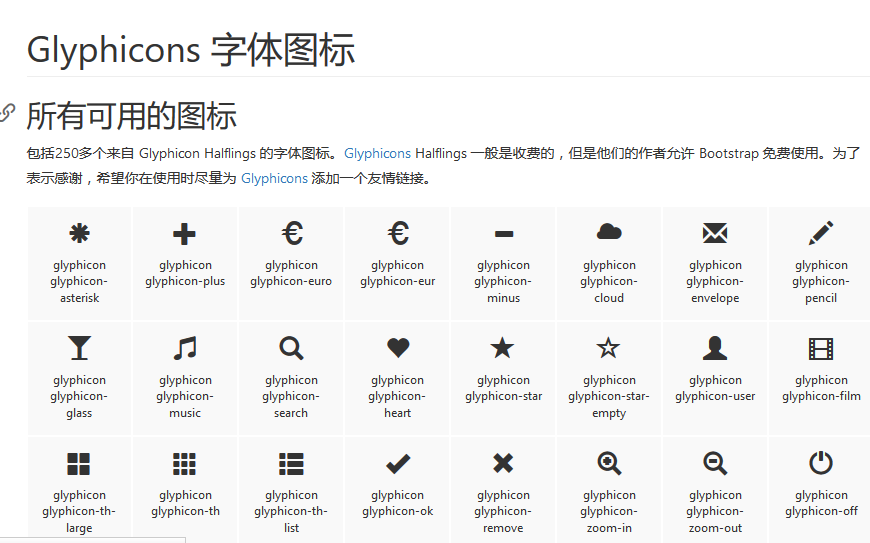The height and width of the screenshot is (543, 870).
Task: Click the glyphicon-pencil label text
Action: tap(821, 281)
